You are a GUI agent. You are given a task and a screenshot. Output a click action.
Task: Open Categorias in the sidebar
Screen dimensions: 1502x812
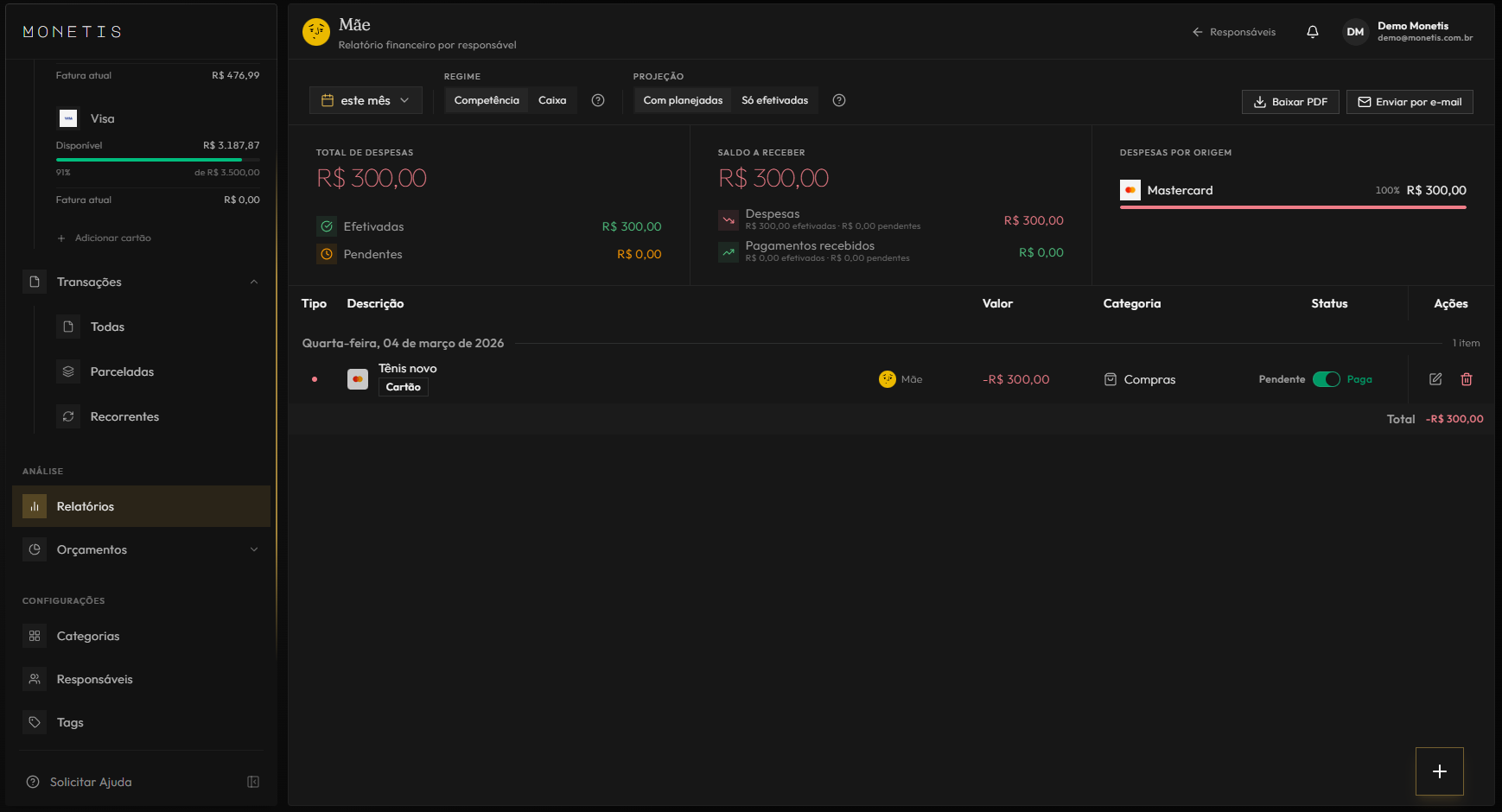click(88, 636)
